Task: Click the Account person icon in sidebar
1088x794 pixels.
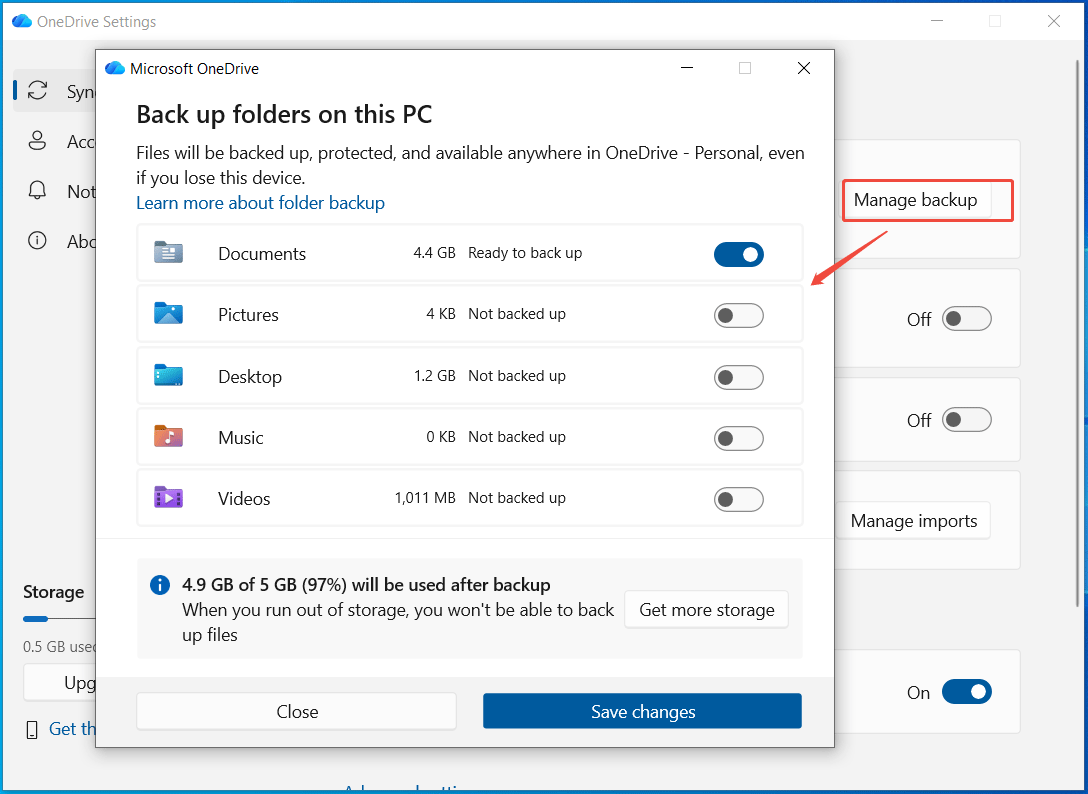Action: point(37,141)
